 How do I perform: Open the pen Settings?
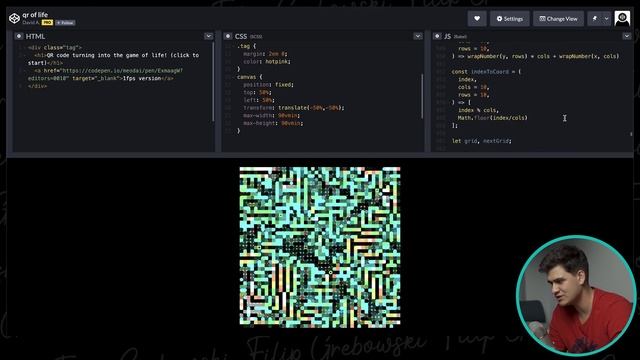tap(510, 18)
